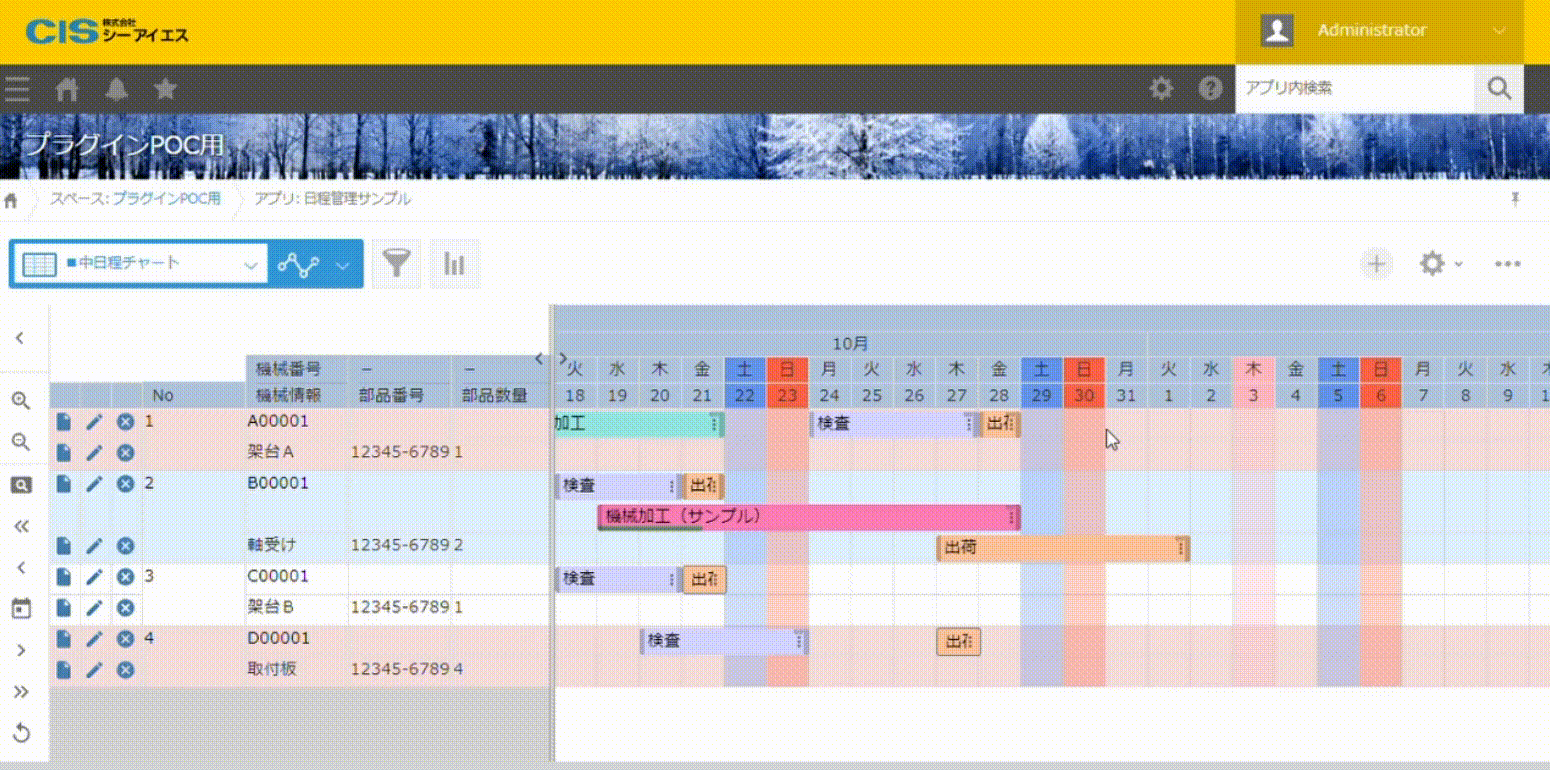The image size is (1550, 770).
Task: Open the three-dots options menu
Action: click(x=1507, y=264)
